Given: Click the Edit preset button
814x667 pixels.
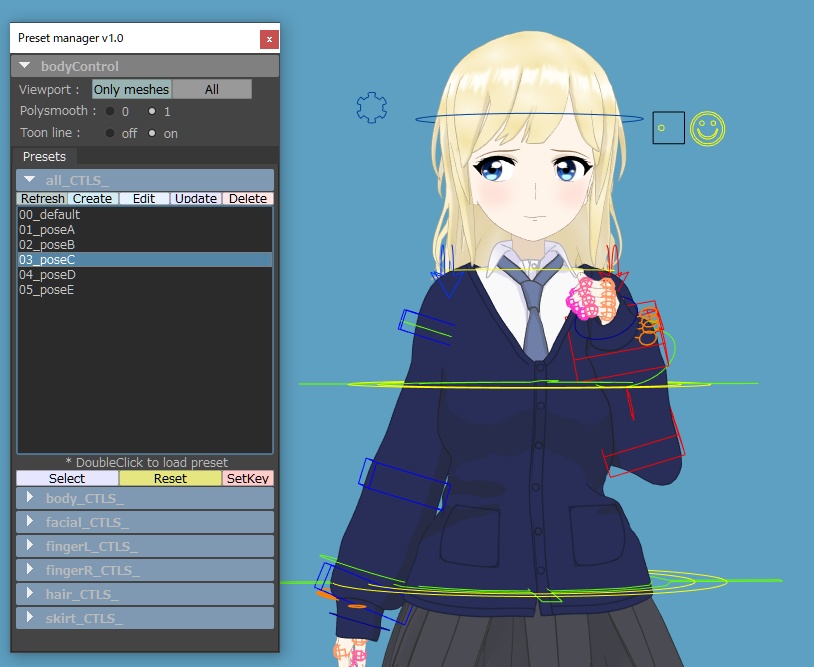Looking at the screenshot, I should 144,198.
